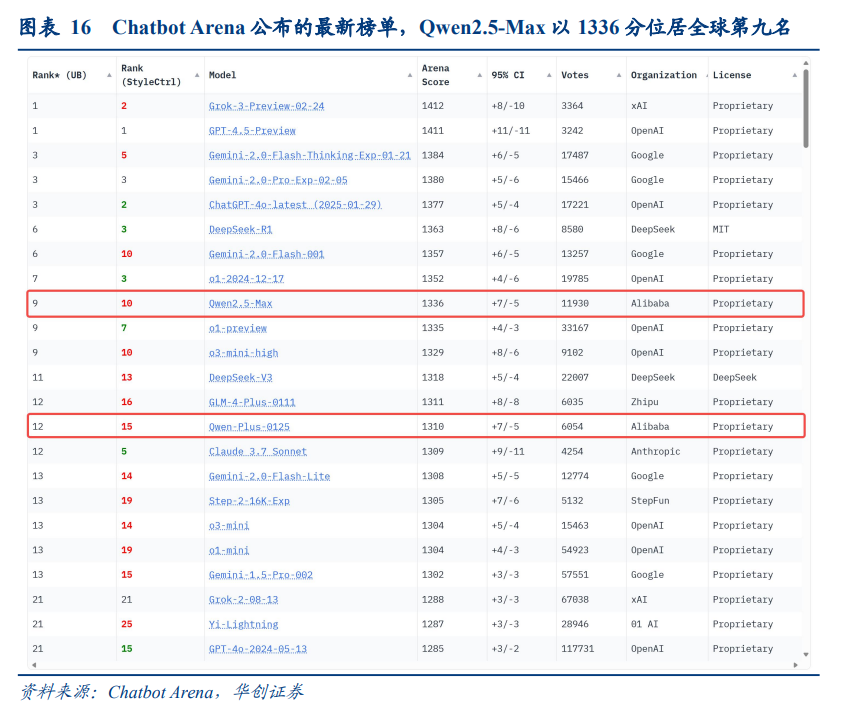Open the Qwen-Plus-0125 model link
Viewport: 855px width, 712px height.
(249, 427)
